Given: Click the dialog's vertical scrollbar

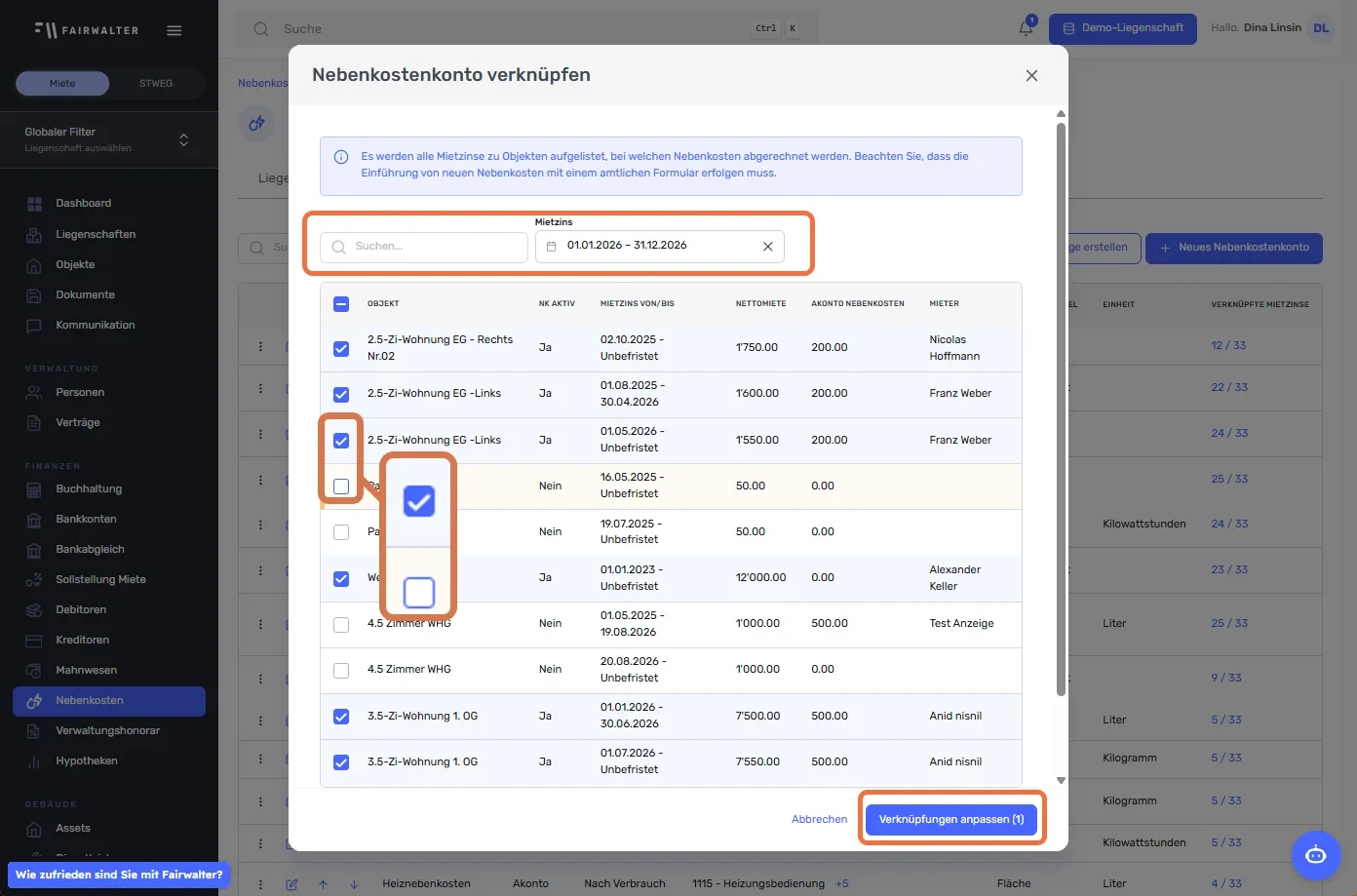Looking at the screenshot, I should pos(1061,409).
